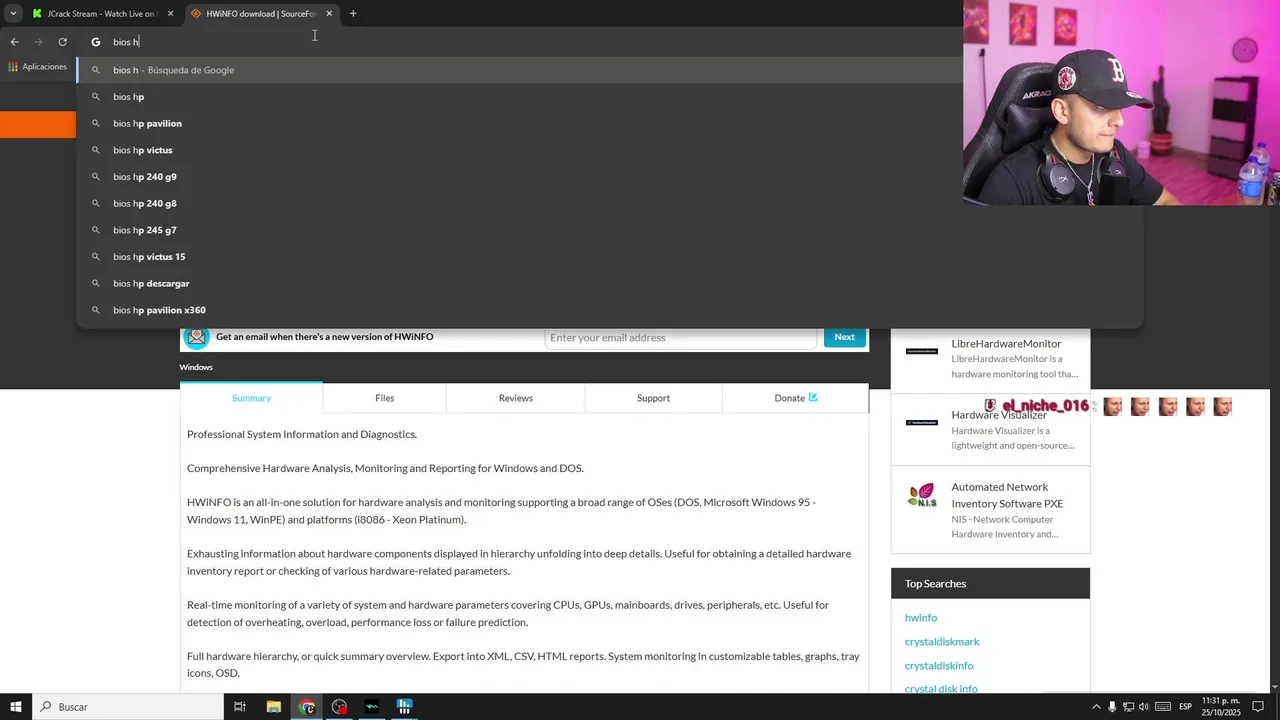The height and width of the screenshot is (720, 1280).
Task: Click the envelope icon beside email signup
Action: (x=197, y=337)
